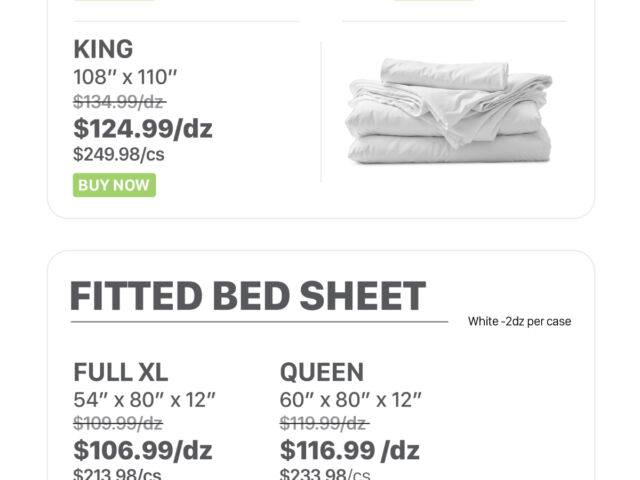Click the partially visible green button at top left
Screen dimensions: 640x480
pos(114,1)
